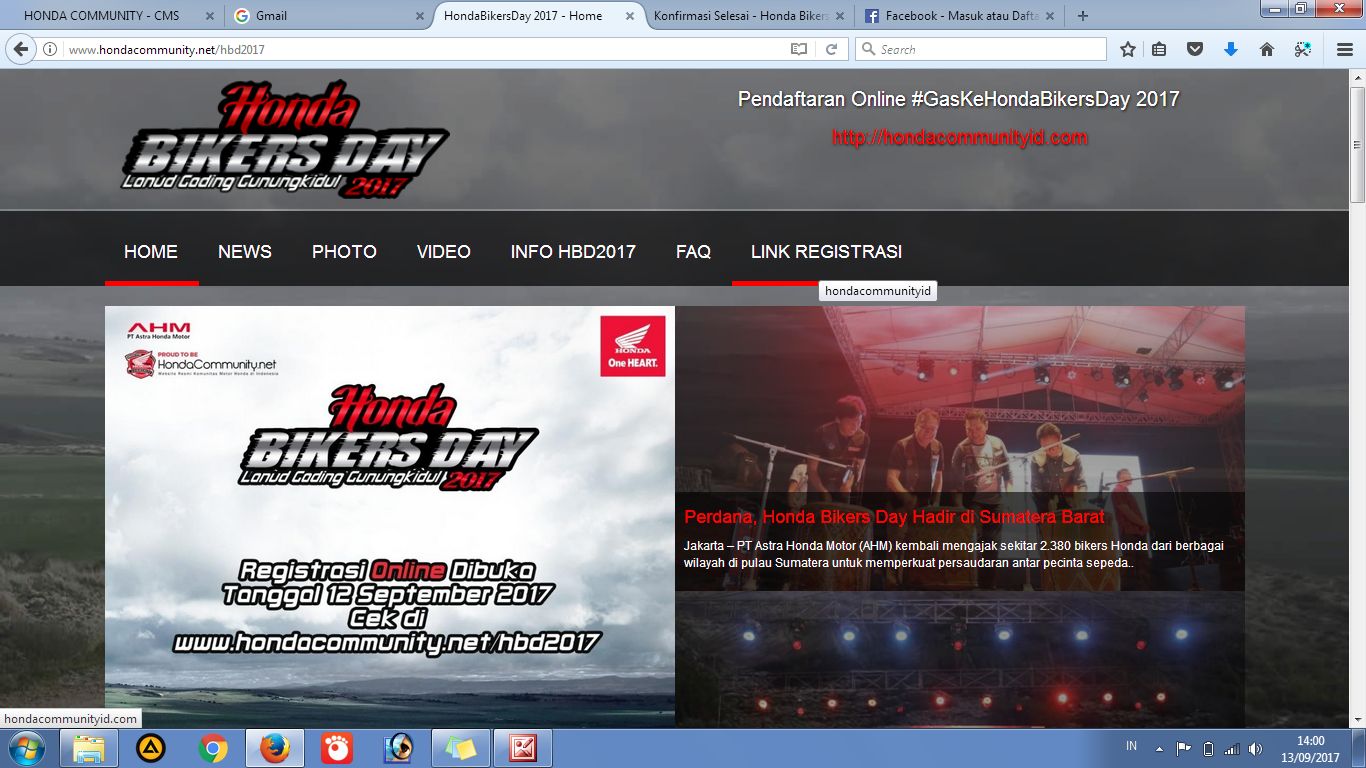This screenshot has height=768, width=1366.
Task: Go to Firefox home page icon
Action: tap(1266, 49)
